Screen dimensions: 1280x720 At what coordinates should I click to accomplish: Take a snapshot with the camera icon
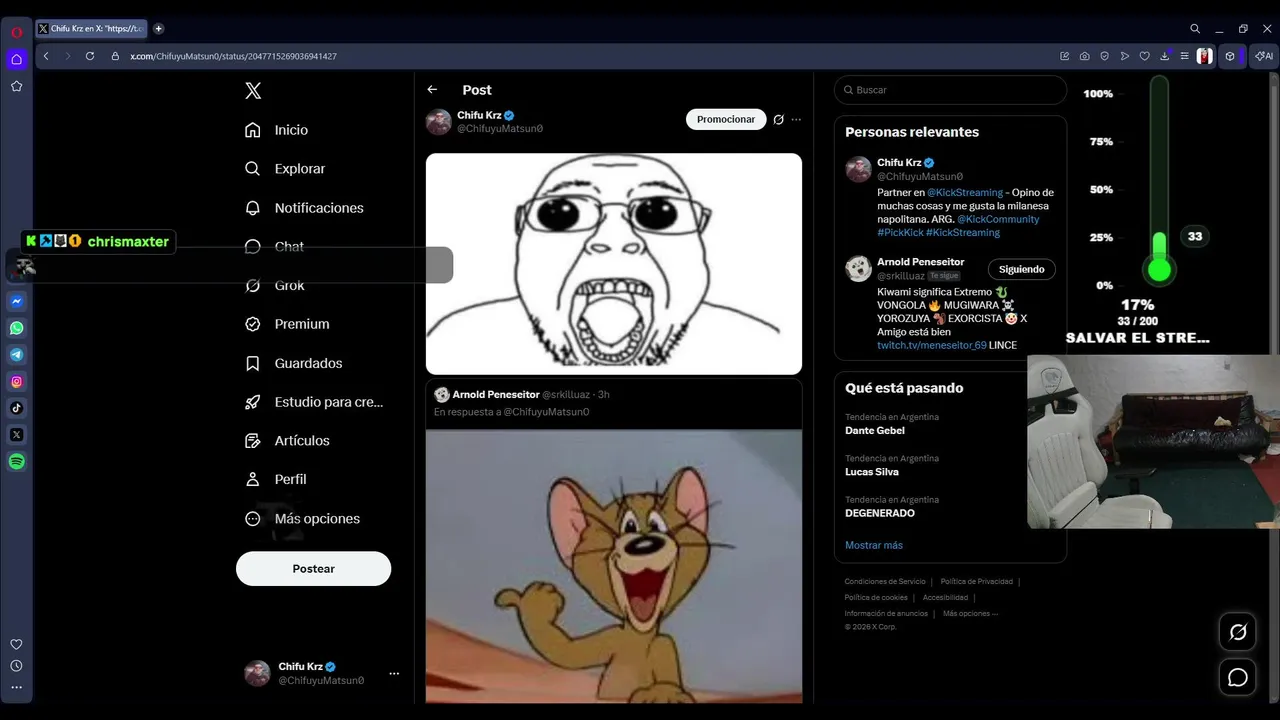[x=1085, y=56]
